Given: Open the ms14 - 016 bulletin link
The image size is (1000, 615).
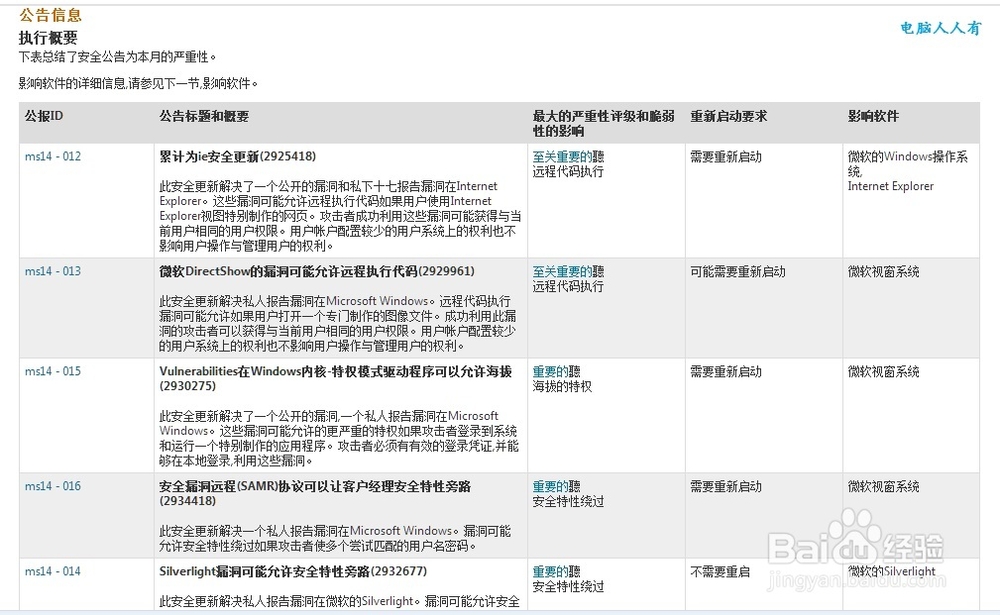Looking at the screenshot, I should pos(53,486).
